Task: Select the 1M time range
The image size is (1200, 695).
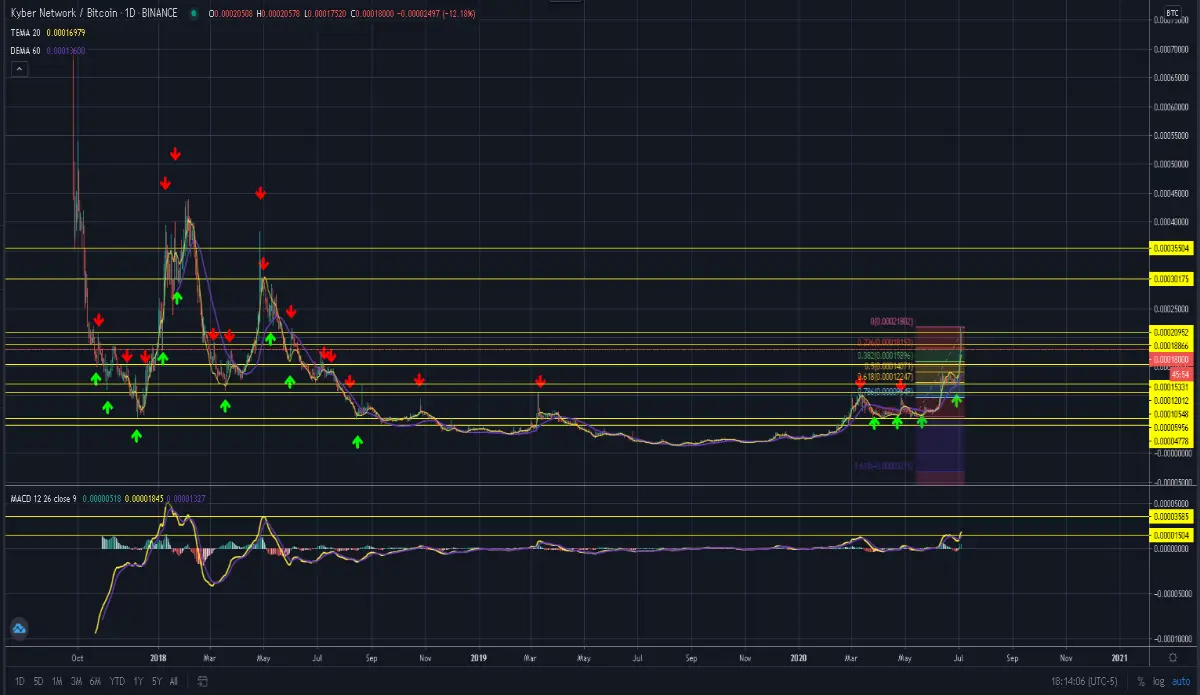Action: (x=57, y=682)
